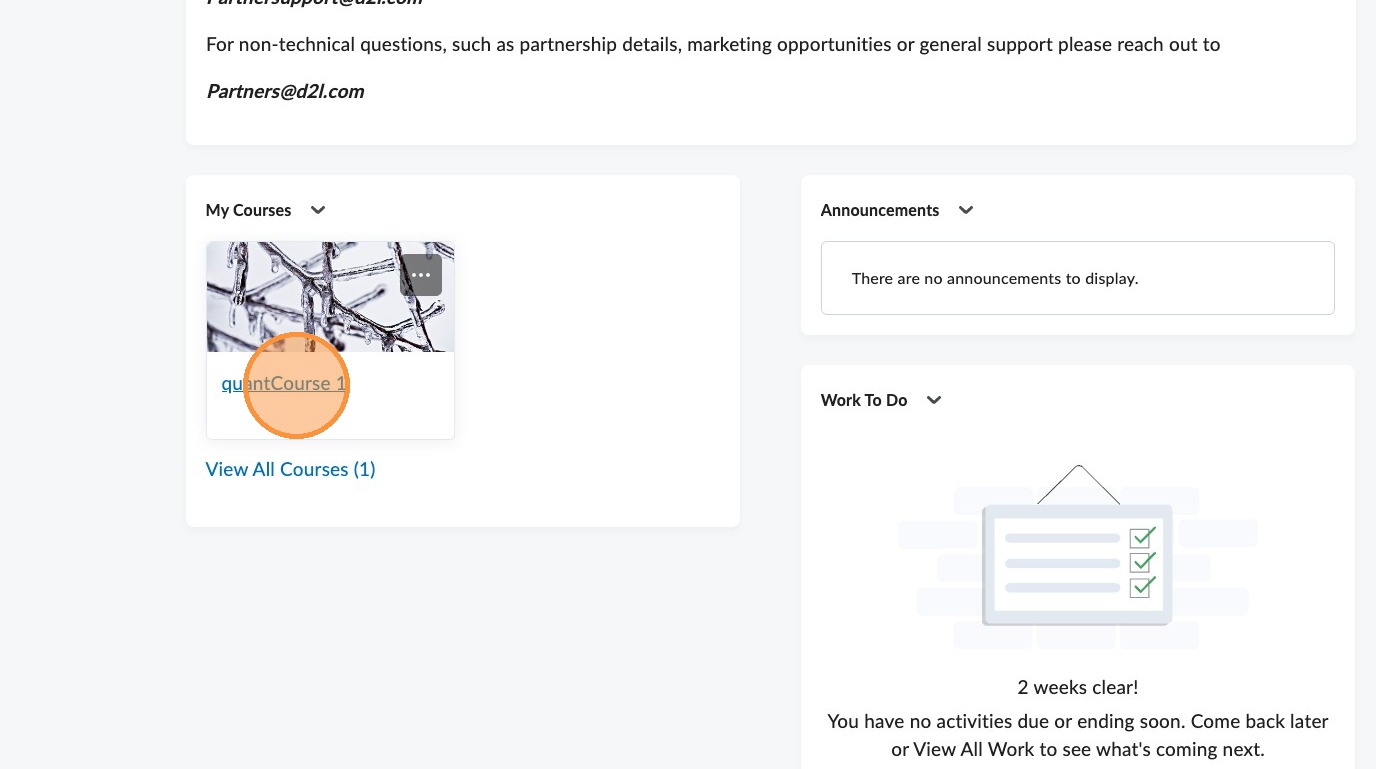Screen dimensions: 1376x769
Task: Click the top green checkbox on the checklist
Action: point(1141,537)
